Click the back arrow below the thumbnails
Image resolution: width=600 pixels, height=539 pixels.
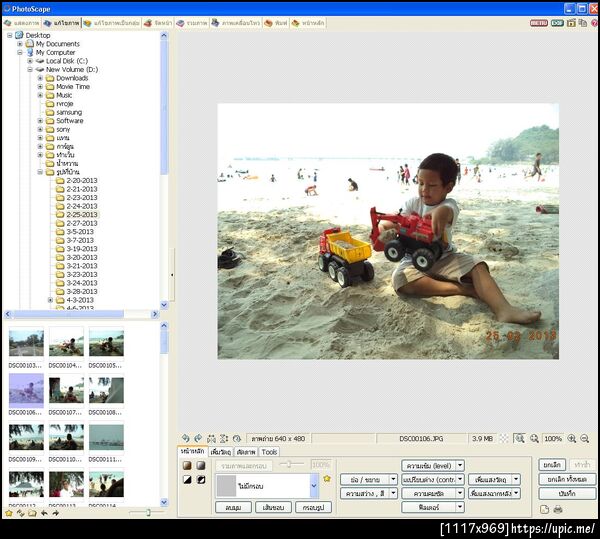[x=44, y=513]
